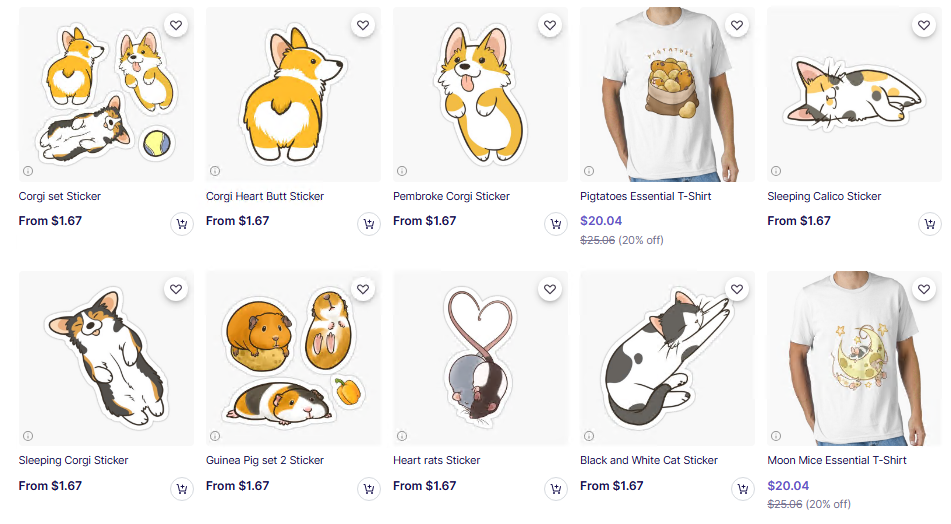Favorite the Sleeping Corgi Sticker
This screenshot has width=951, height=524.
[x=176, y=289]
